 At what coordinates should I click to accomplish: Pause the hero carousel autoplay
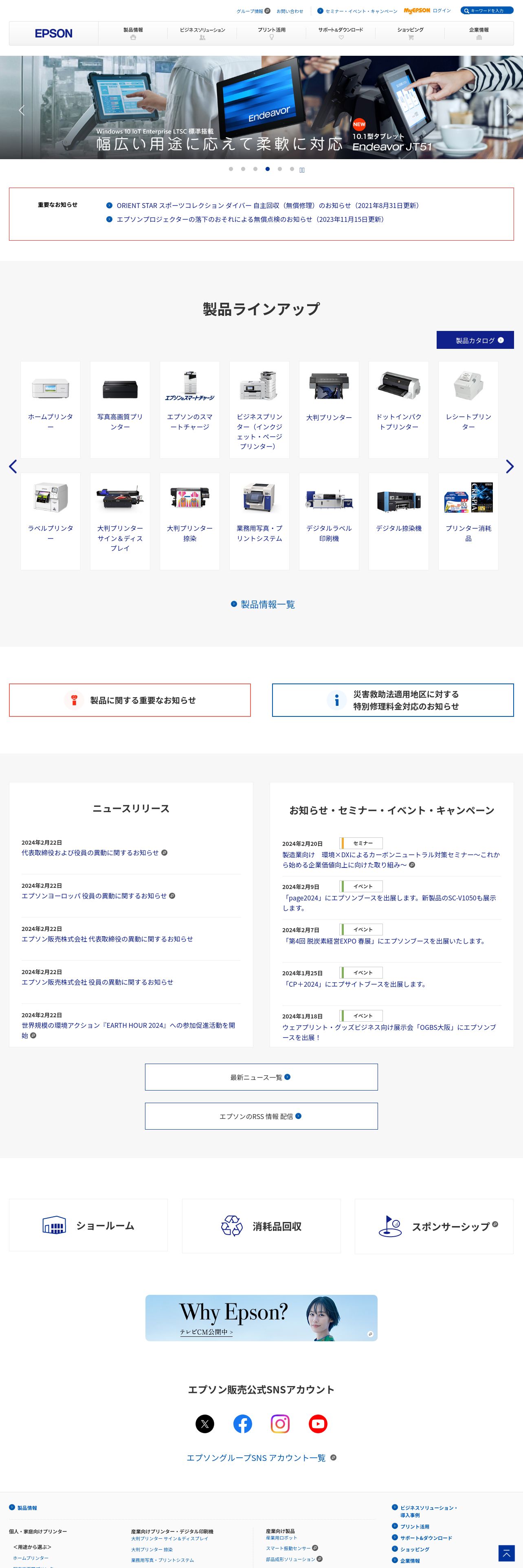pyautogui.click(x=302, y=170)
